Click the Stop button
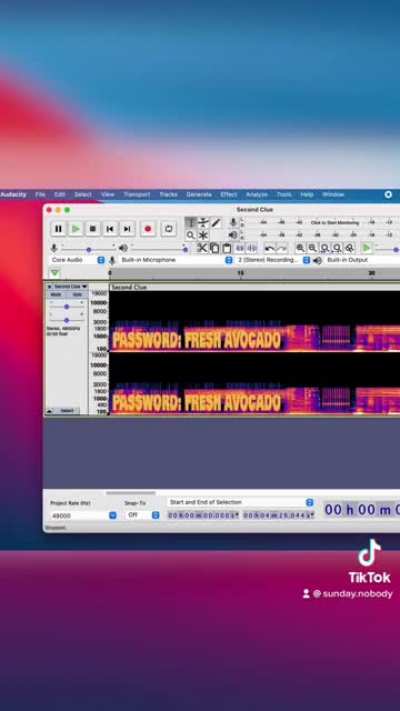 click(x=93, y=229)
